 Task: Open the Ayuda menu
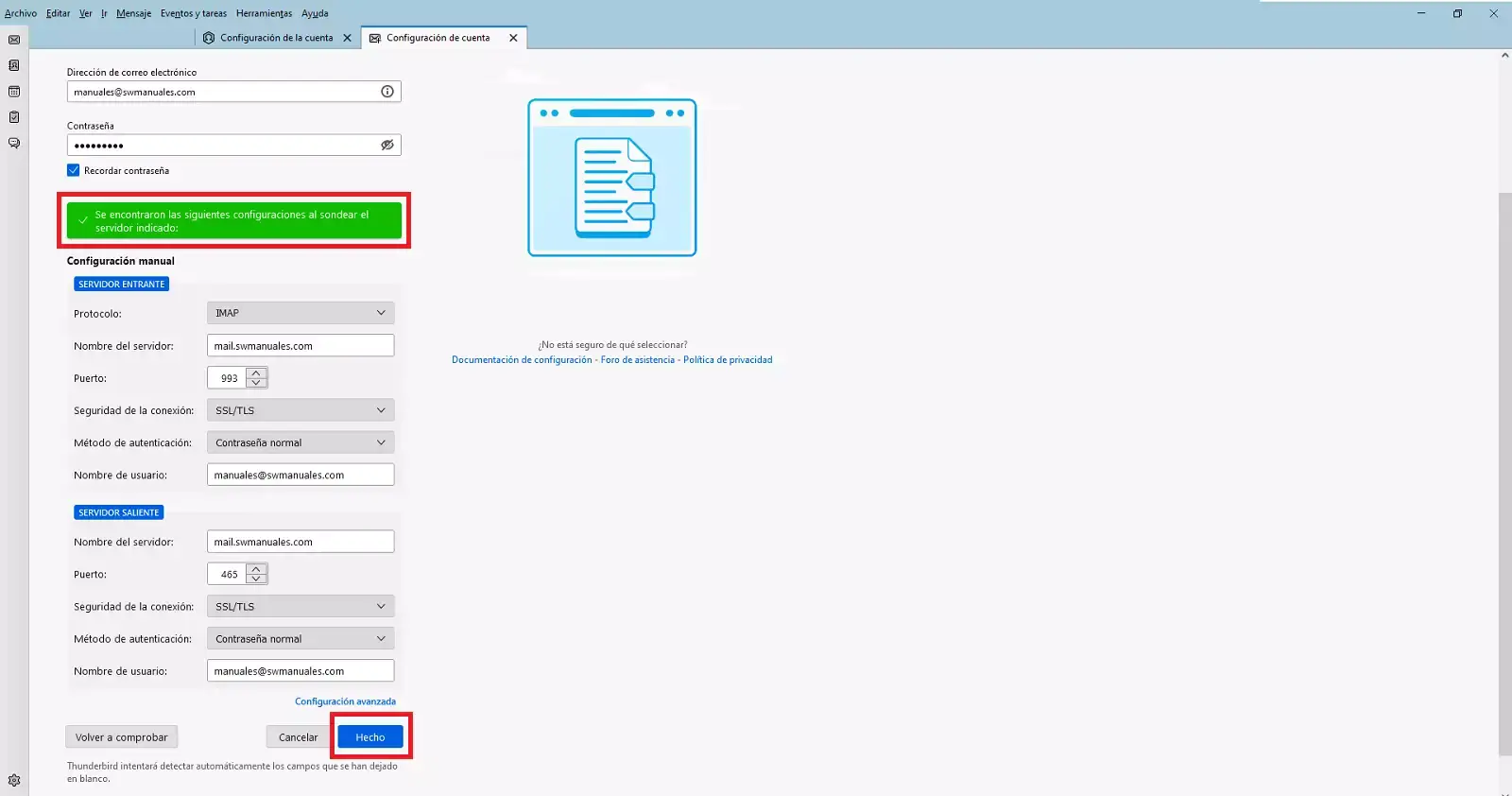(315, 13)
